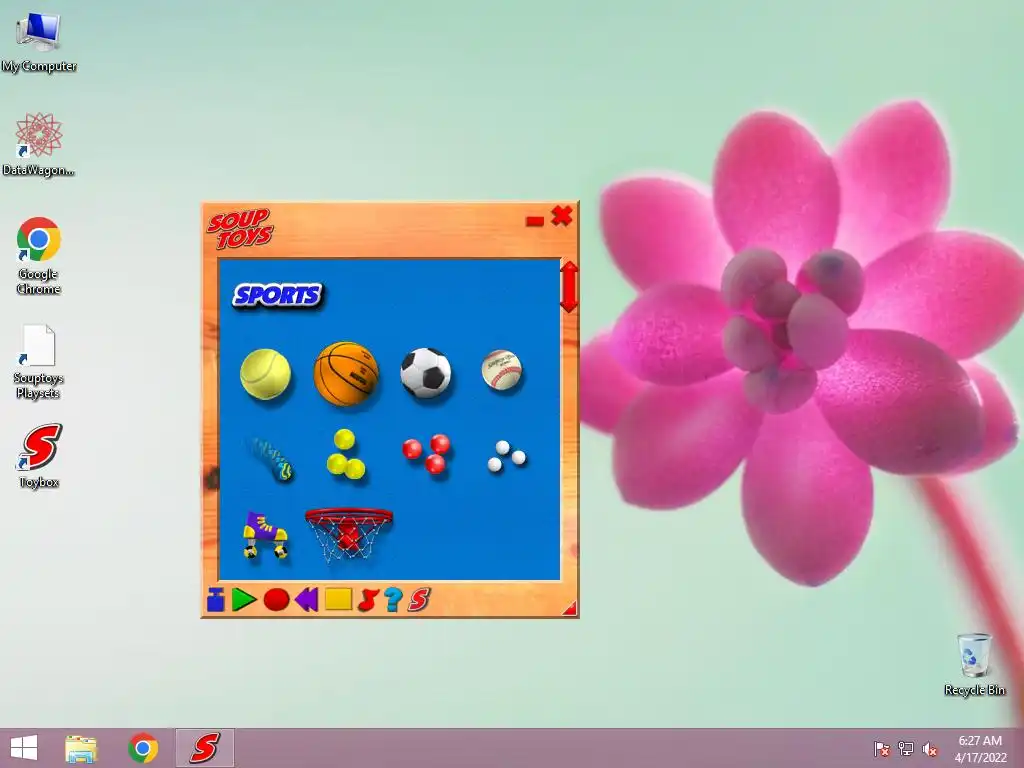Close the Soup Toys toybox window
This screenshot has width=1024, height=768.
(562, 216)
